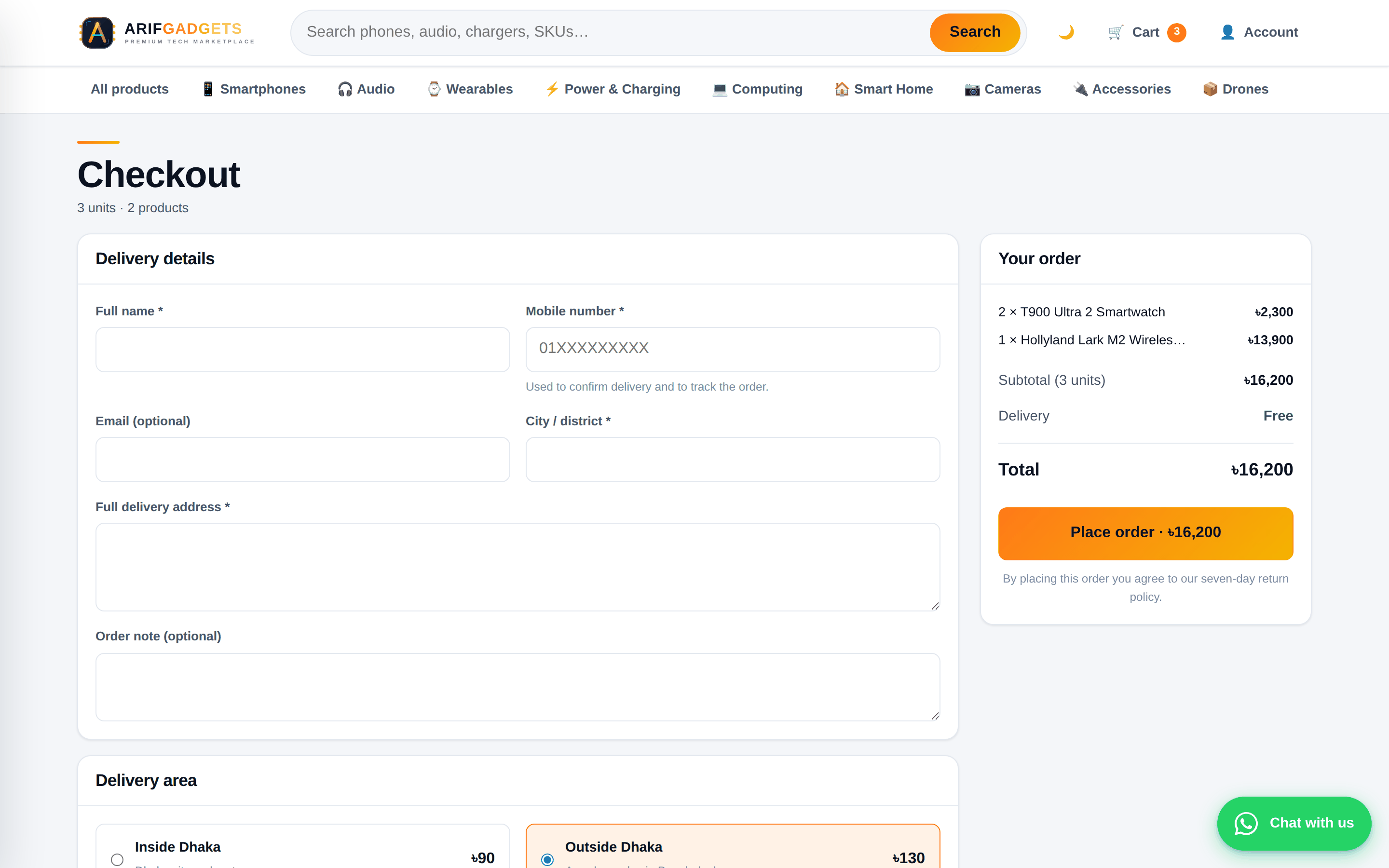
Task: Click the ৳2,300 item price
Action: coord(1274,312)
